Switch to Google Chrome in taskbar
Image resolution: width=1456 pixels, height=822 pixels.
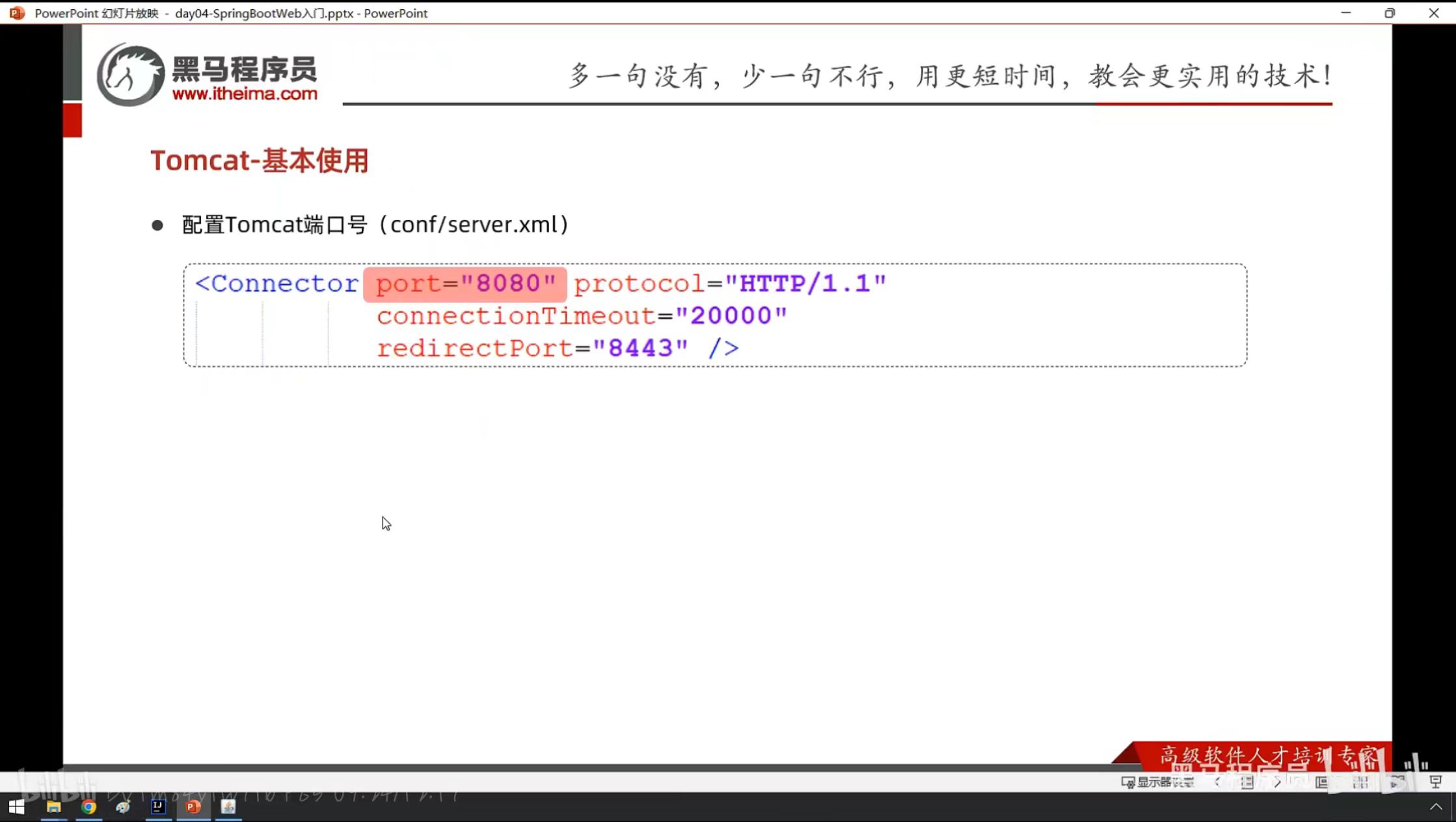click(x=88, y=807)
